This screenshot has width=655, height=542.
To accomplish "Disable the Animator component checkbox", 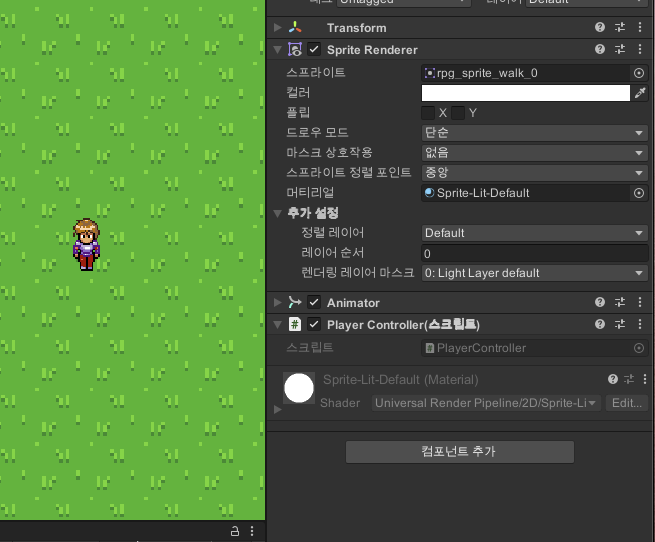I will (x=314, y=302).
